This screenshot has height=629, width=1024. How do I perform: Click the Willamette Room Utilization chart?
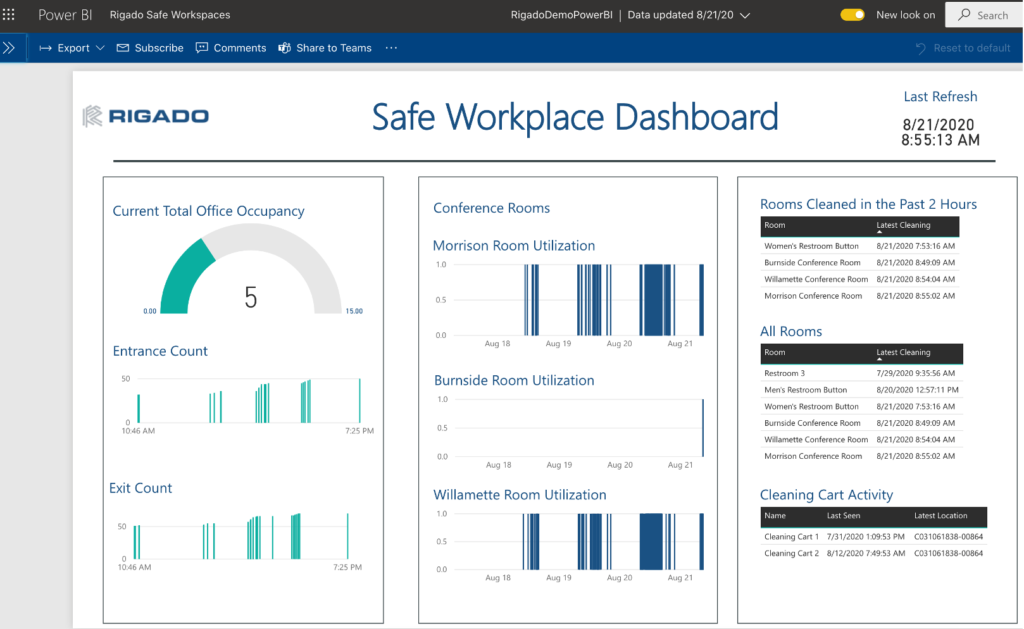(569, 546)
